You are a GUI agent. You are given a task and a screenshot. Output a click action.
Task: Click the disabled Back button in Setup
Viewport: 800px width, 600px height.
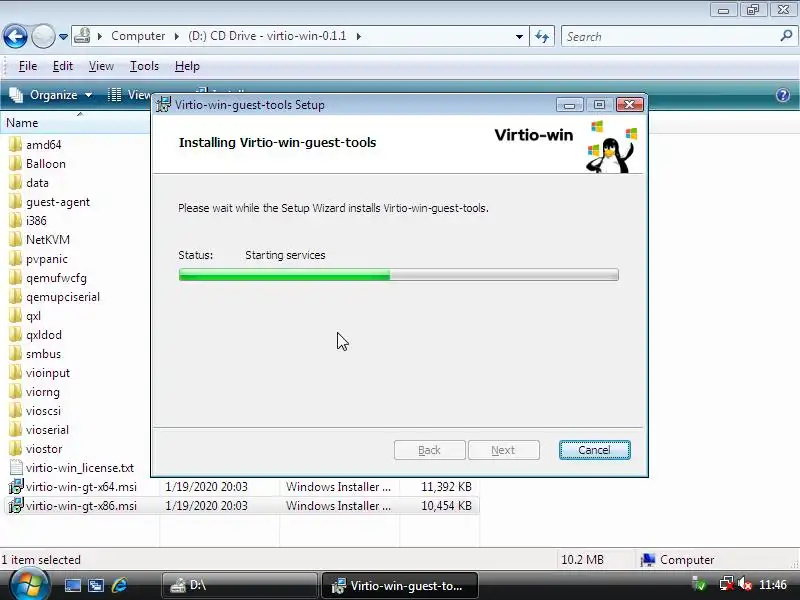click(430, 450)
